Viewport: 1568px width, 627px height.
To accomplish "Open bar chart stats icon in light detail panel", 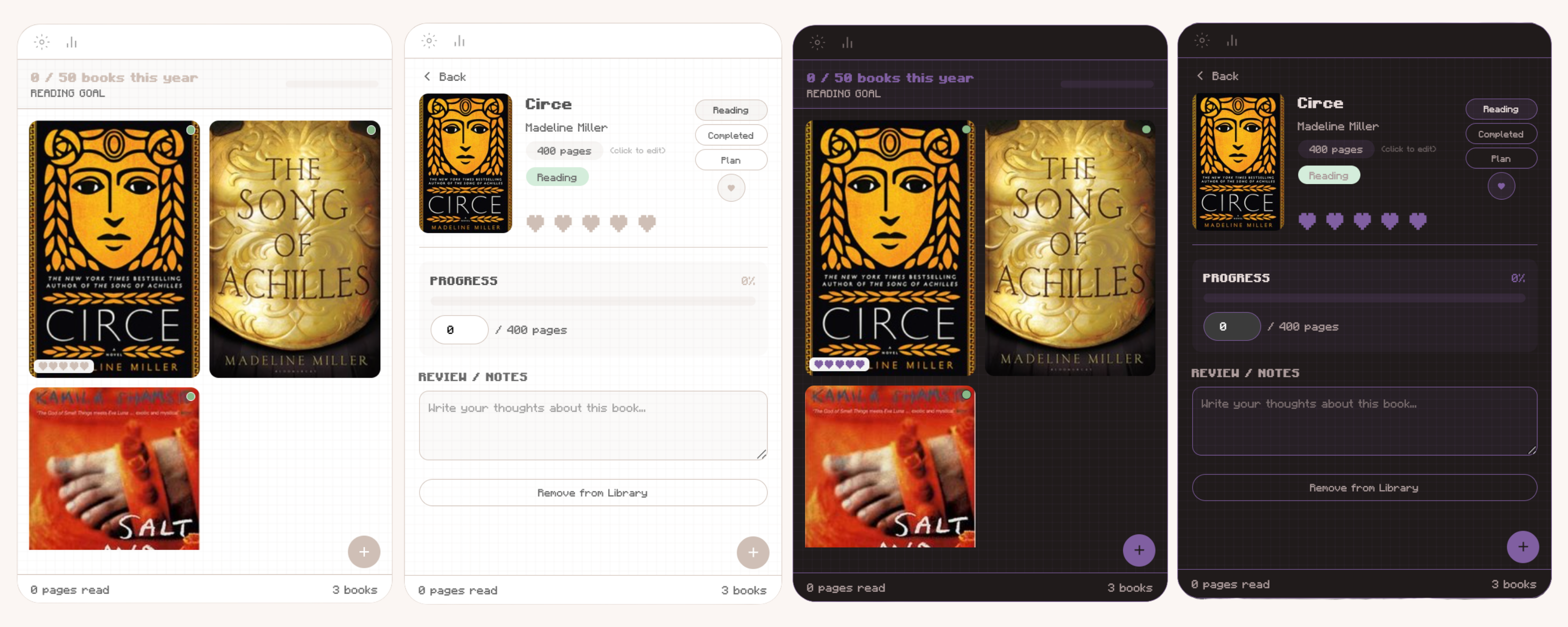I will 460,41.
